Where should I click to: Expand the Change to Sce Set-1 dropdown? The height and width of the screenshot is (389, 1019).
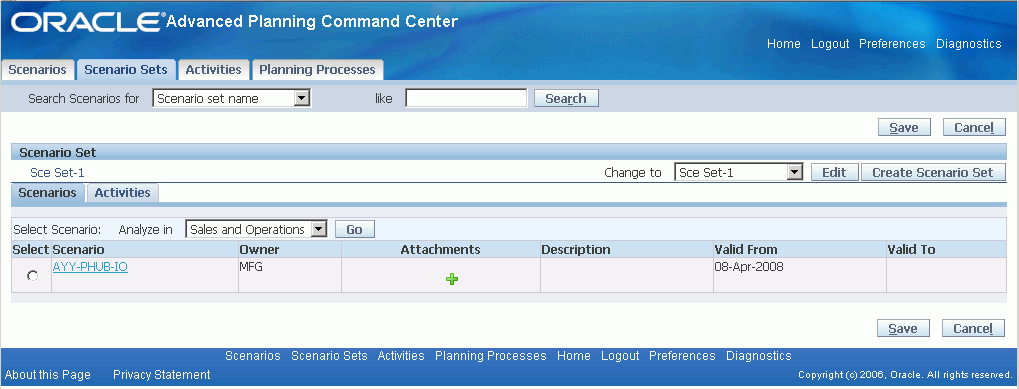click(740, 172)
